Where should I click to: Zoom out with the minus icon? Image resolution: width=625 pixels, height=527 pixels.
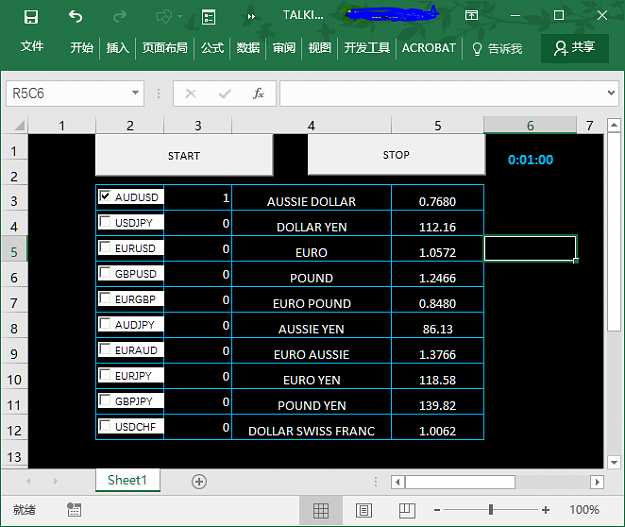tap(437, 510)
